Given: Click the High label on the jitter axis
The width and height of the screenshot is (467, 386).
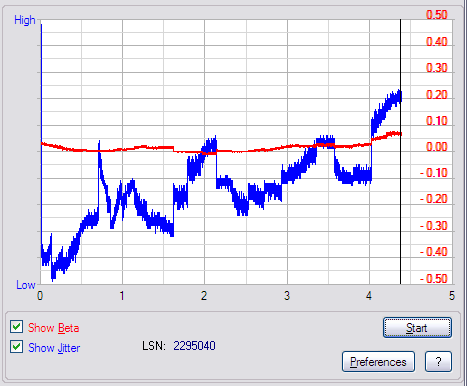Looking at the screenshot, I should pos(25,20).
